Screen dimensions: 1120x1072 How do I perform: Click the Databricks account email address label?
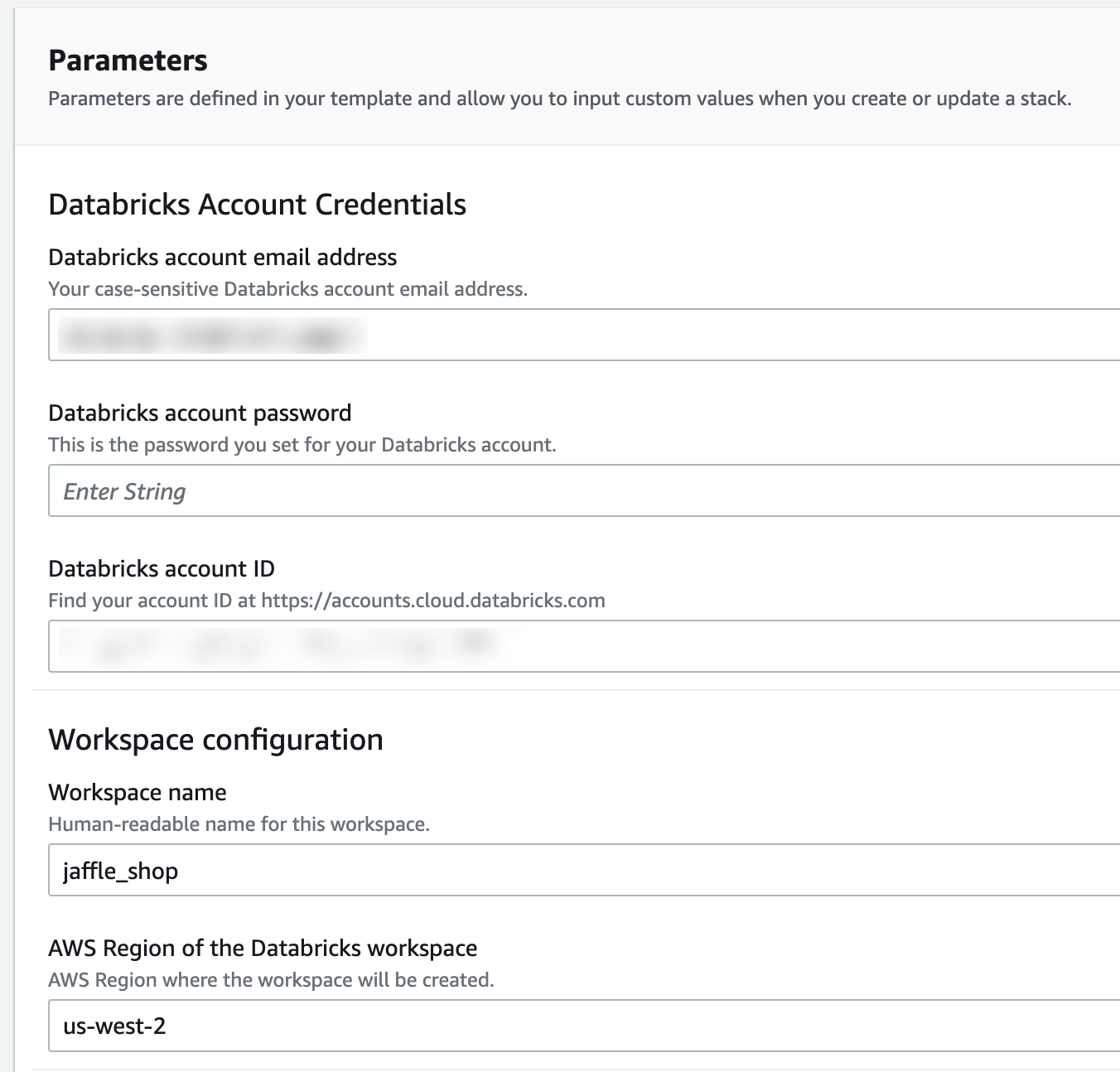click(222, 257)
